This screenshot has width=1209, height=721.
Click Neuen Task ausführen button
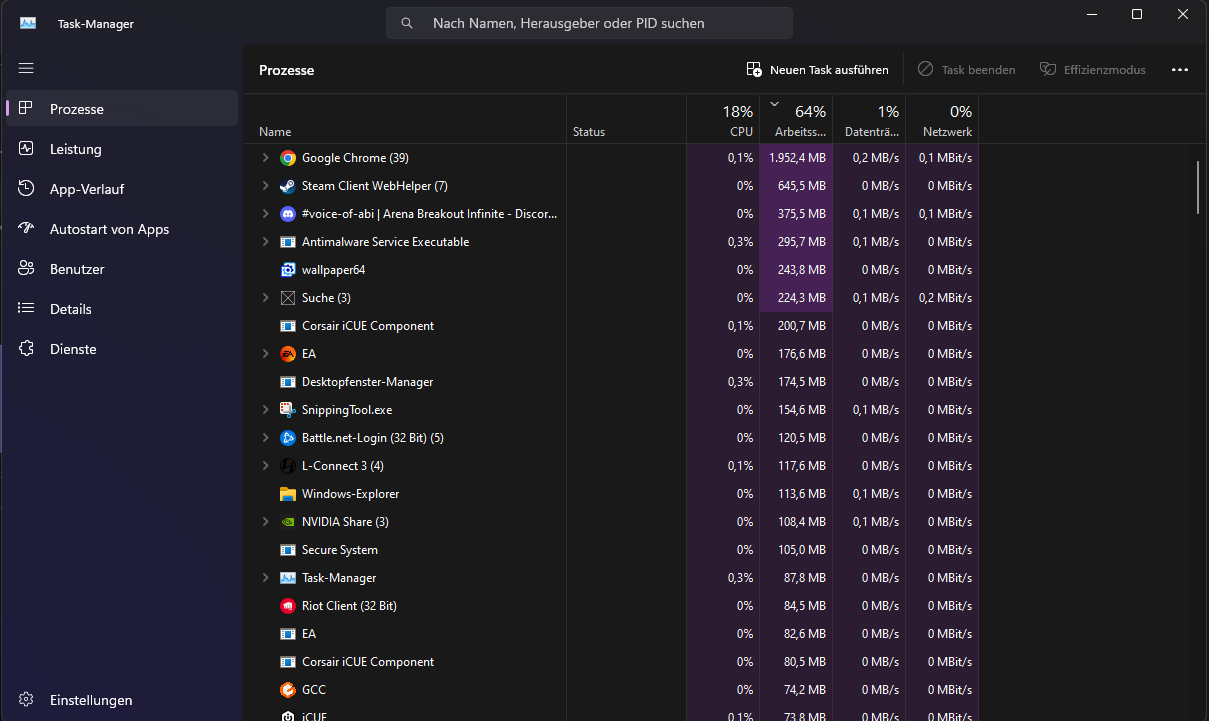(x=817, y=70)
